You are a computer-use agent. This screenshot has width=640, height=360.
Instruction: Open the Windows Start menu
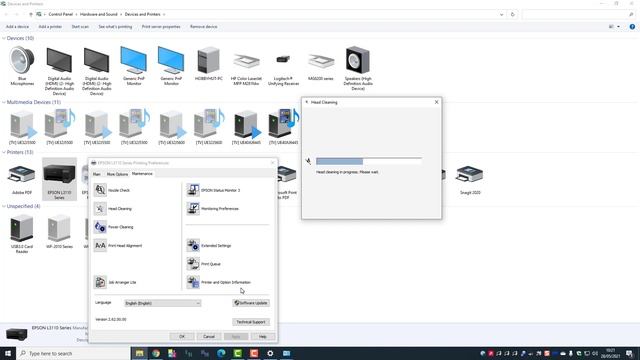(x=8, y=353)
